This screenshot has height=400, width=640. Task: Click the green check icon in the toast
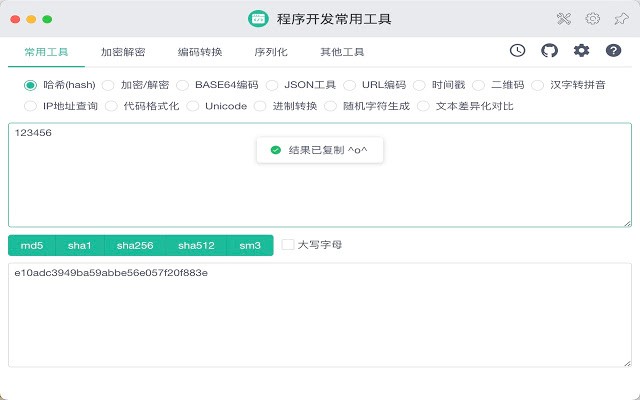[276, 150]
